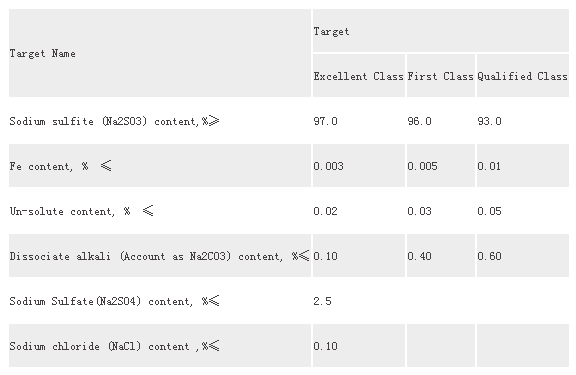Click the 0.02 value cell
This screenshot has height=375, width=576.
(359, 211)
